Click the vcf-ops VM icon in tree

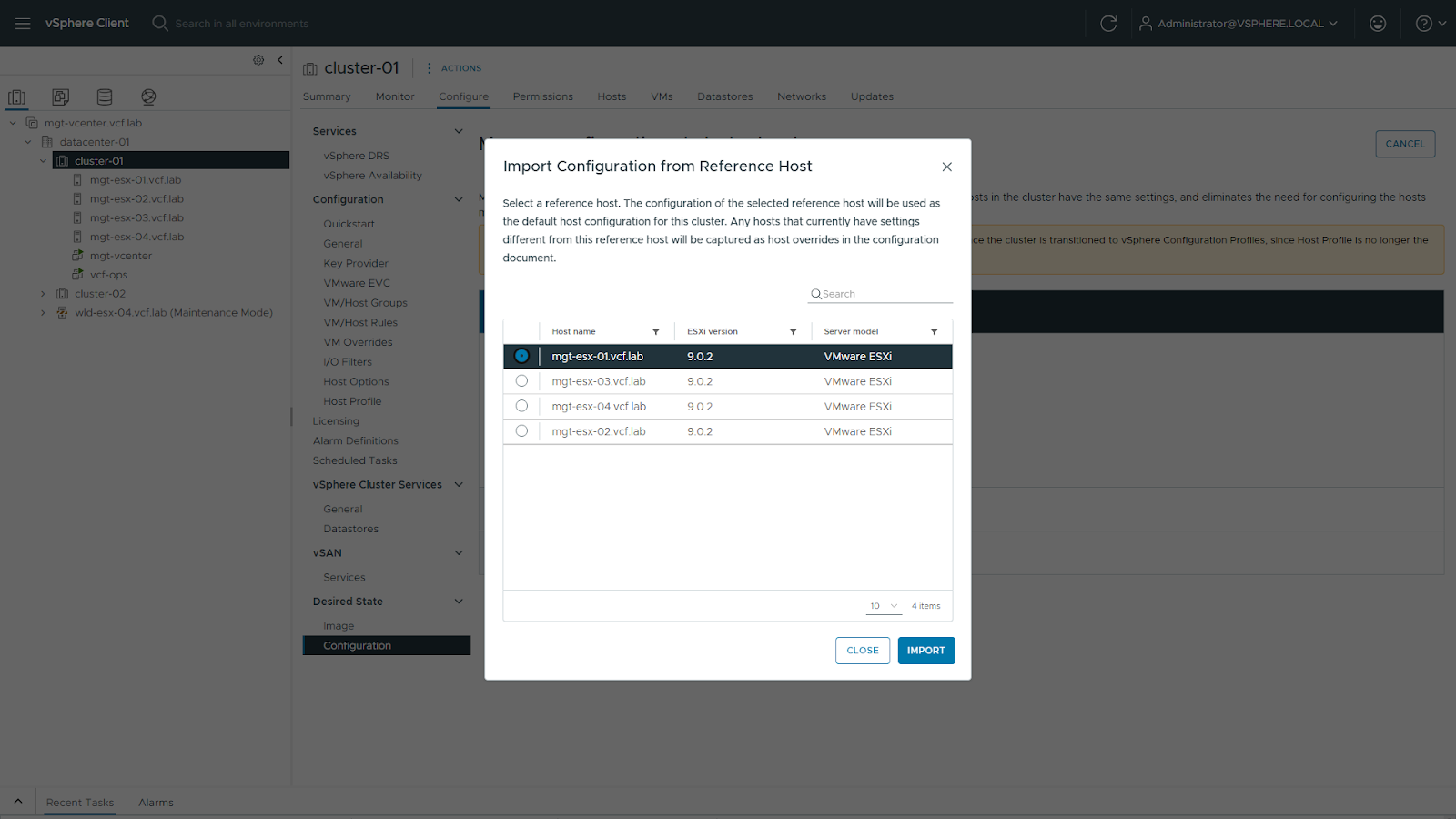pos(77,275)
